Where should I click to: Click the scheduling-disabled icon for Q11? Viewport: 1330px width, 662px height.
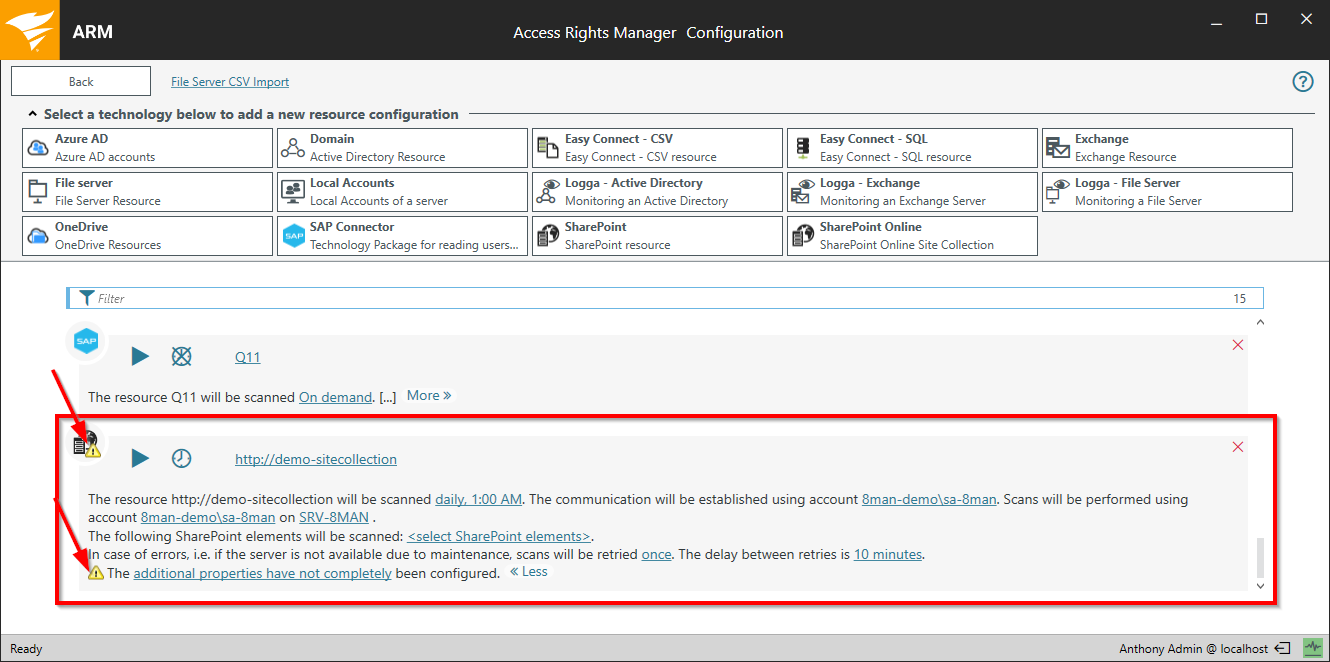point(181,356)
